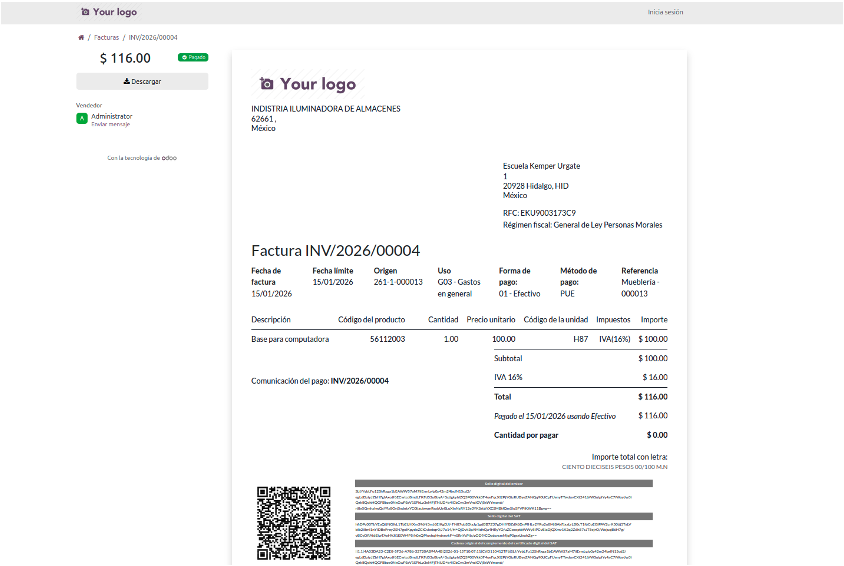Viewport: 844px width, 566px height.
Task: Click the $ 116.00 amount heading
Action: click(x=125, y=58)
